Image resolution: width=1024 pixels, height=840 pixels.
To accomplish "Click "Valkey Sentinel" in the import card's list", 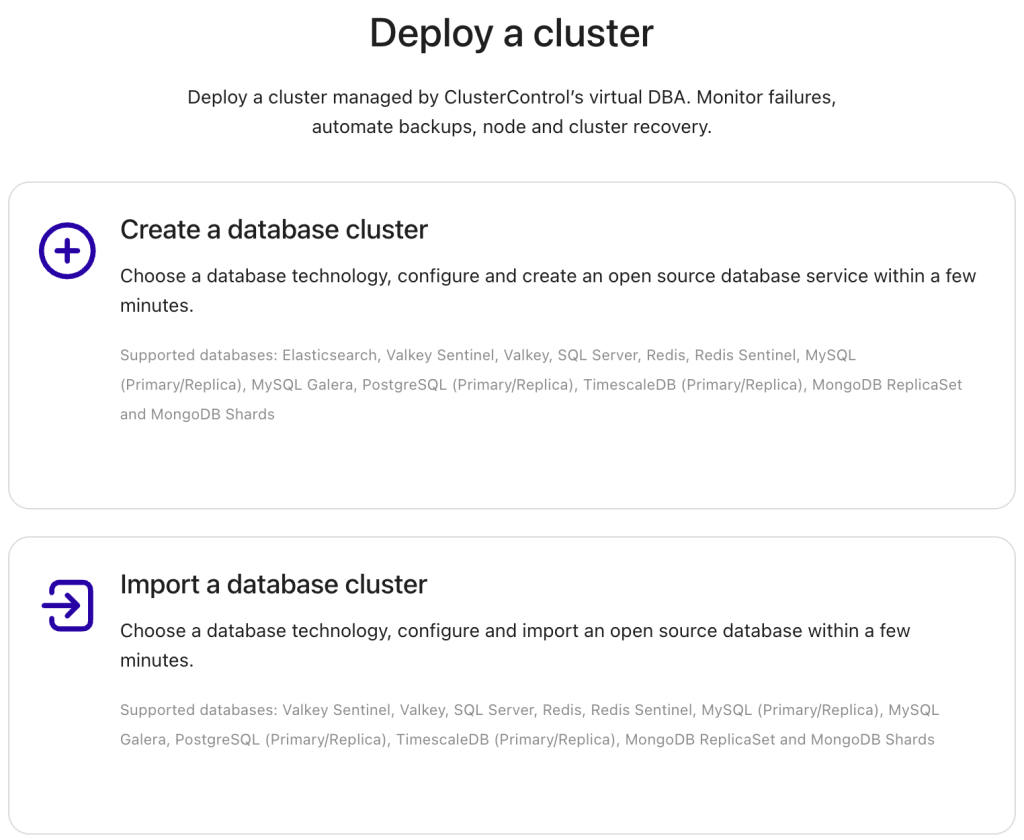I will click(x=336, y=710).
